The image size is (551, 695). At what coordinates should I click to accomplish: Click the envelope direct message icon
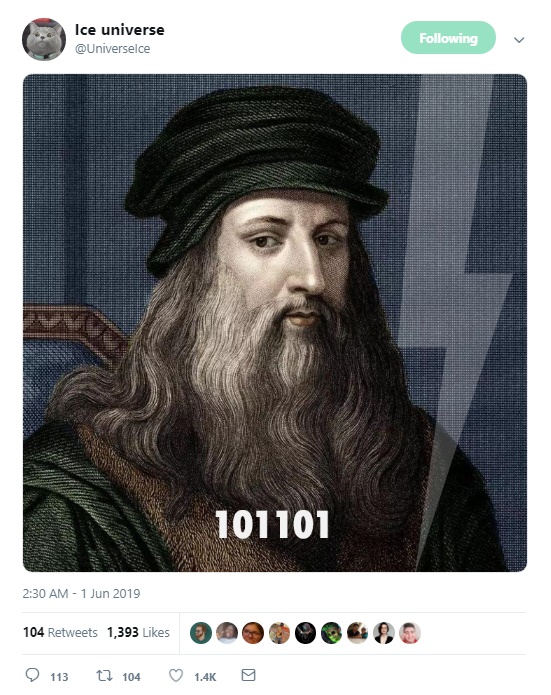248,675
